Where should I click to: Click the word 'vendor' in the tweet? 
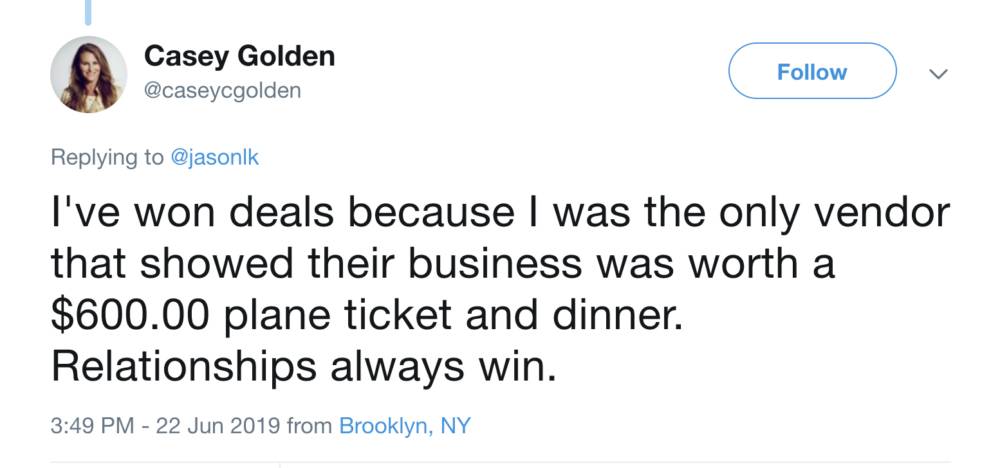pos(882,212)
